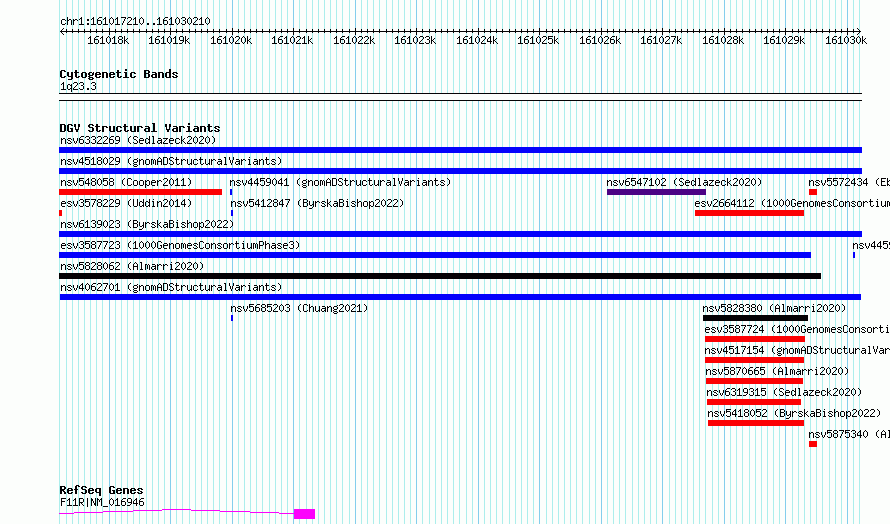Click the purple bar under nsv6547102
The width and height of the screenshot is (890, 524).
click(x=656, y=192)
